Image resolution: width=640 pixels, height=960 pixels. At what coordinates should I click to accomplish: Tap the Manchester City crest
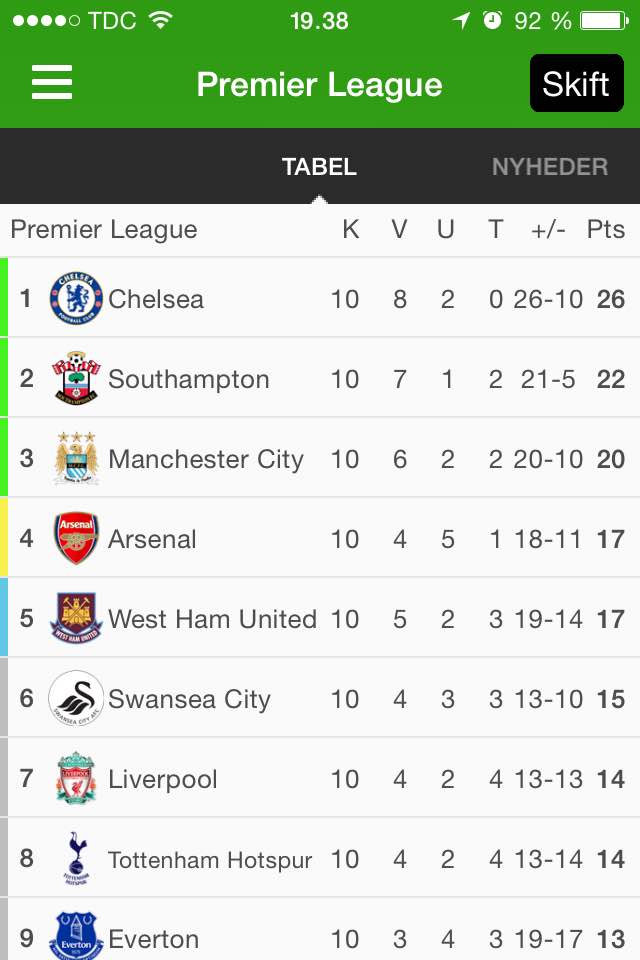(76, 458)
